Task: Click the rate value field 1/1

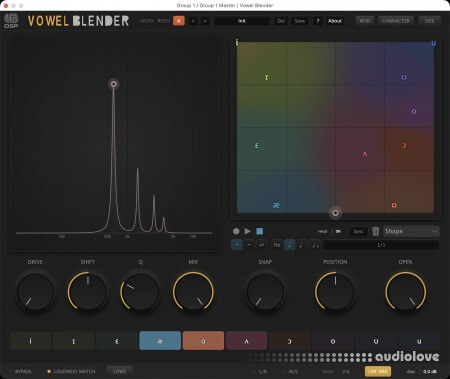Action: pos(381,245)
